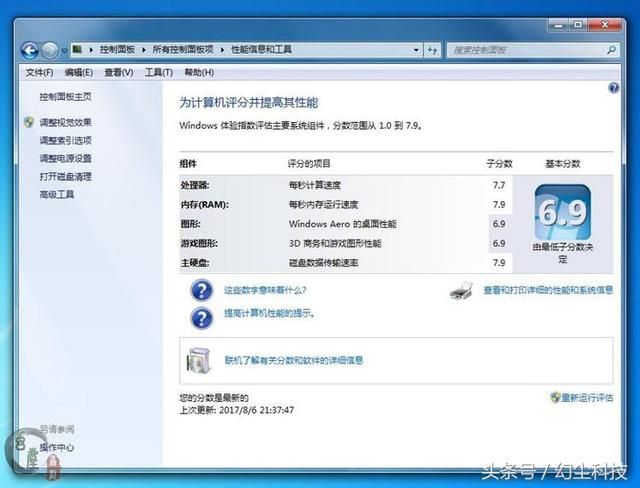Go to 控制面板主页
Screen dimensions: 640x488
point(65,97)
